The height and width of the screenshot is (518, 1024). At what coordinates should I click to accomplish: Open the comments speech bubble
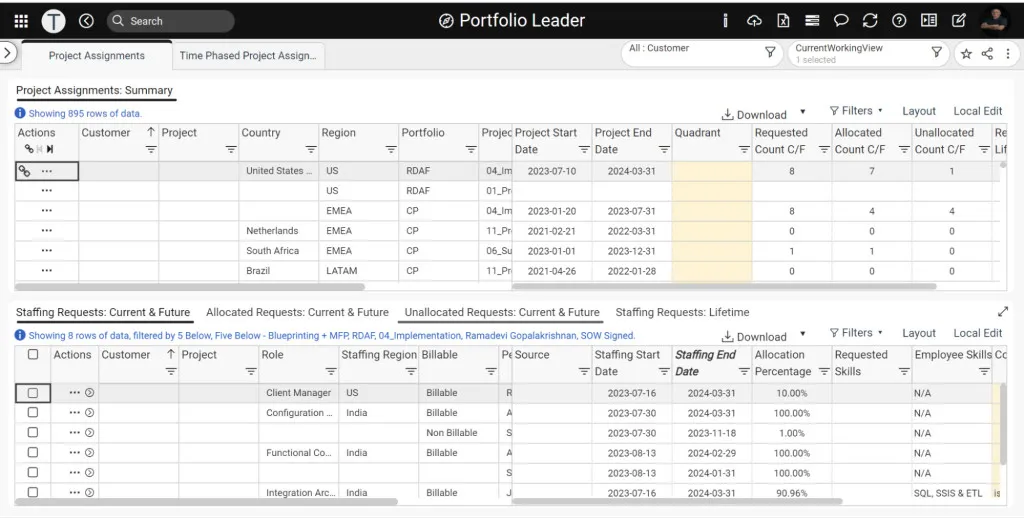click(841, 21)
